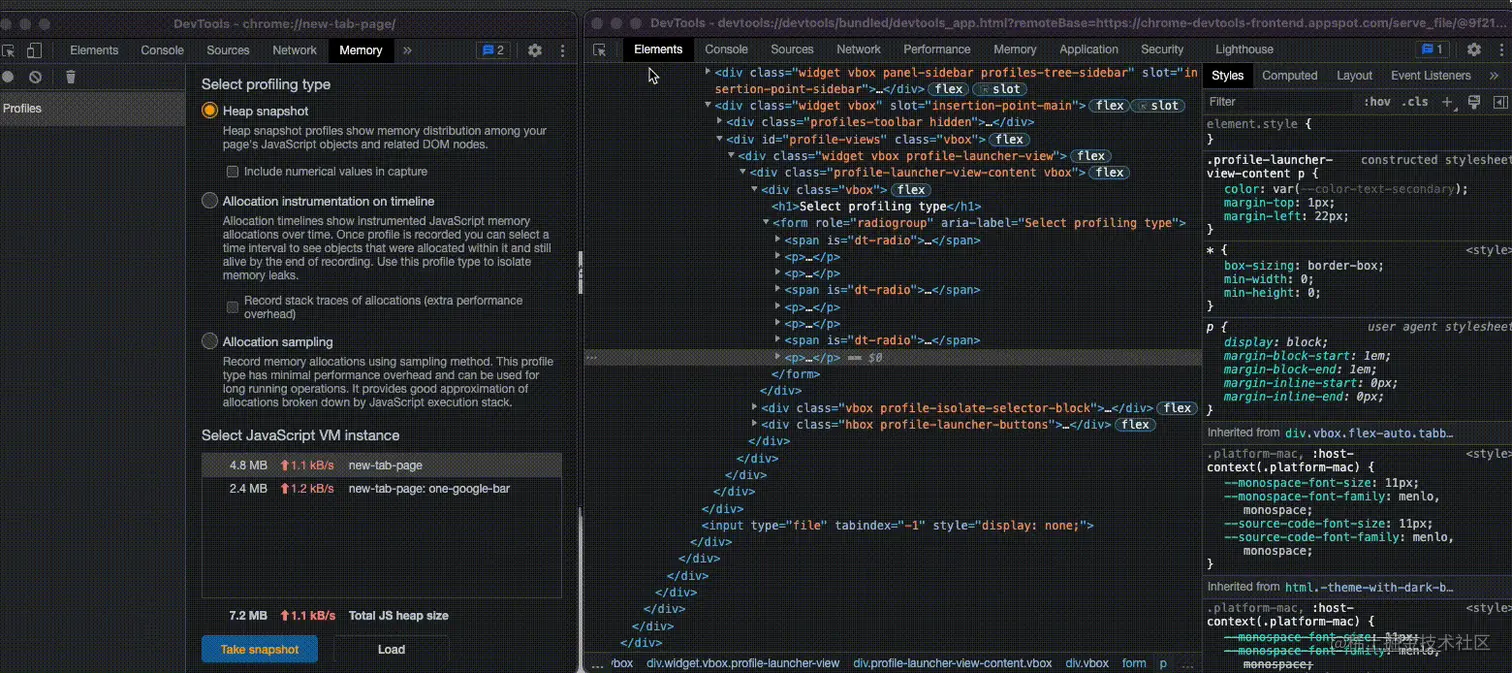Click Load button
The image size is (1512, 673).
pos(391,649)
